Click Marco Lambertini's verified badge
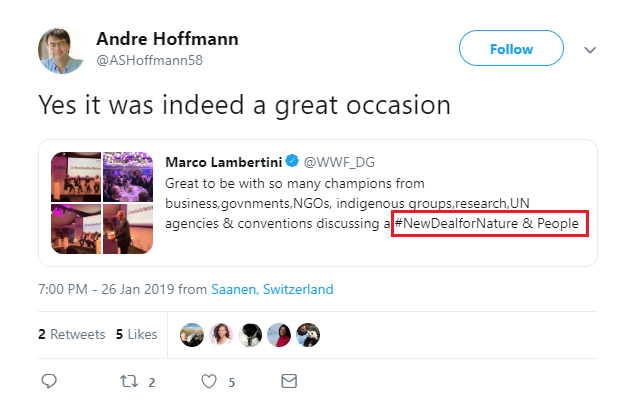Viewport: 634px width, 419px height. (x=293, y=161)
